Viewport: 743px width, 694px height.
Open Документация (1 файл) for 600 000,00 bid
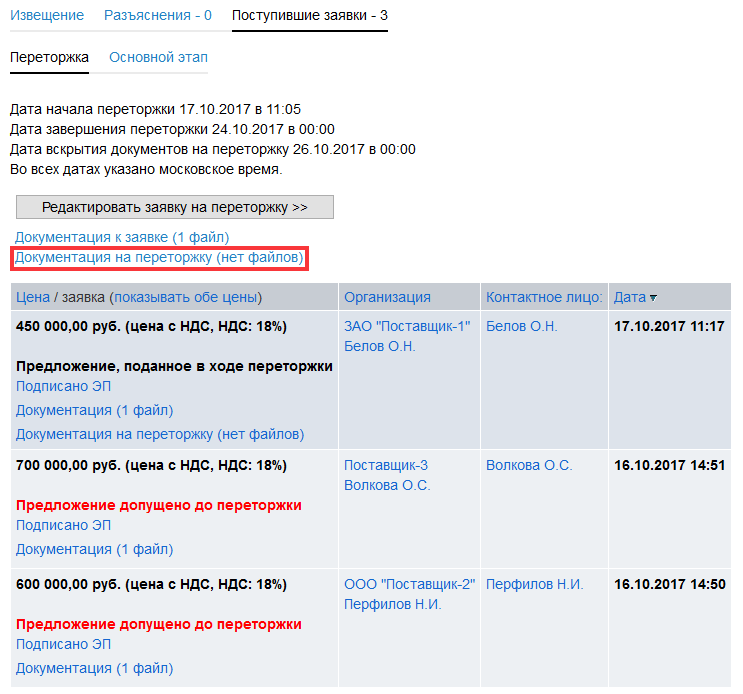click(94, 668)
